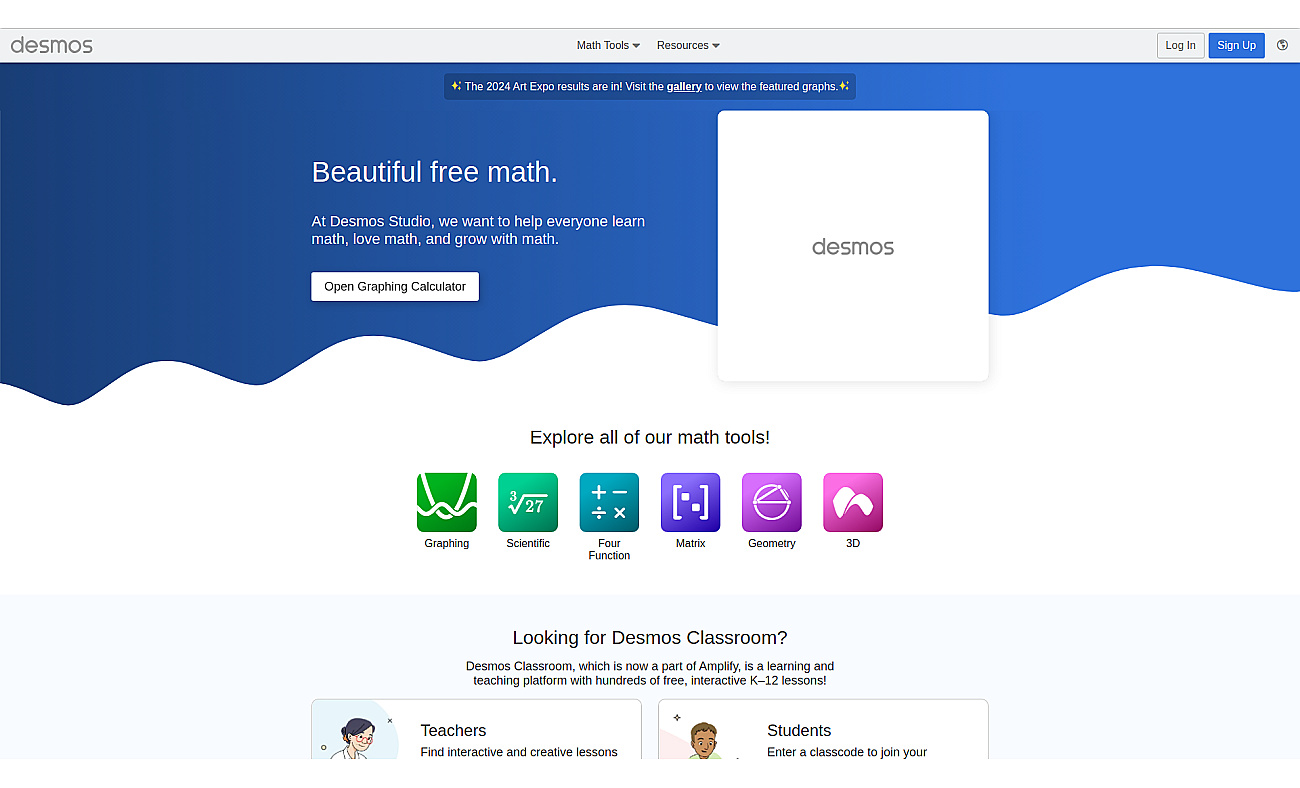Viewport: 1300px width, 788px height.
Task: Open the Four Function calculator icon
Action: (x=609, y=502)
